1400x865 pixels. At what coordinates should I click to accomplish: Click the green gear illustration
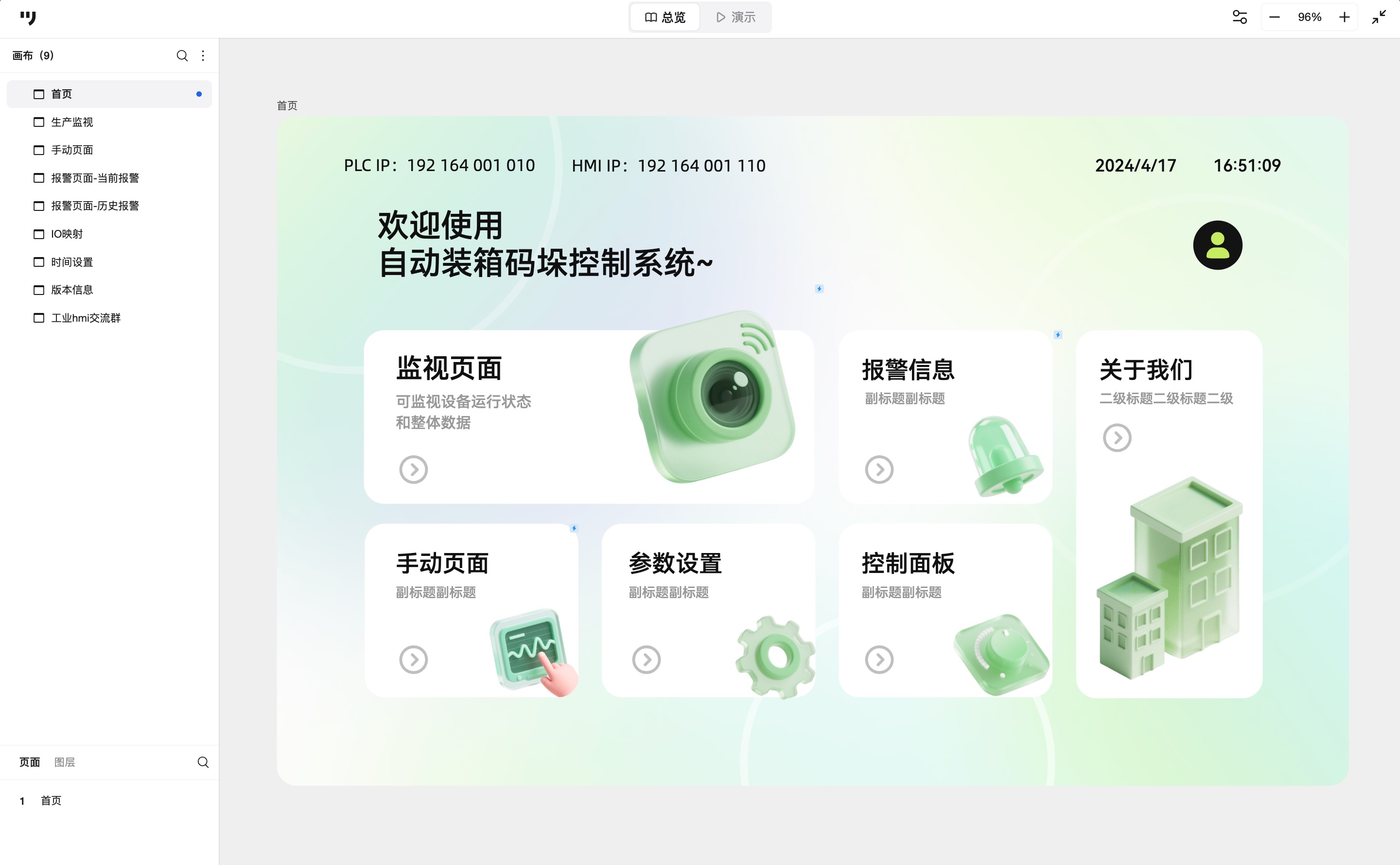[776, 657]
